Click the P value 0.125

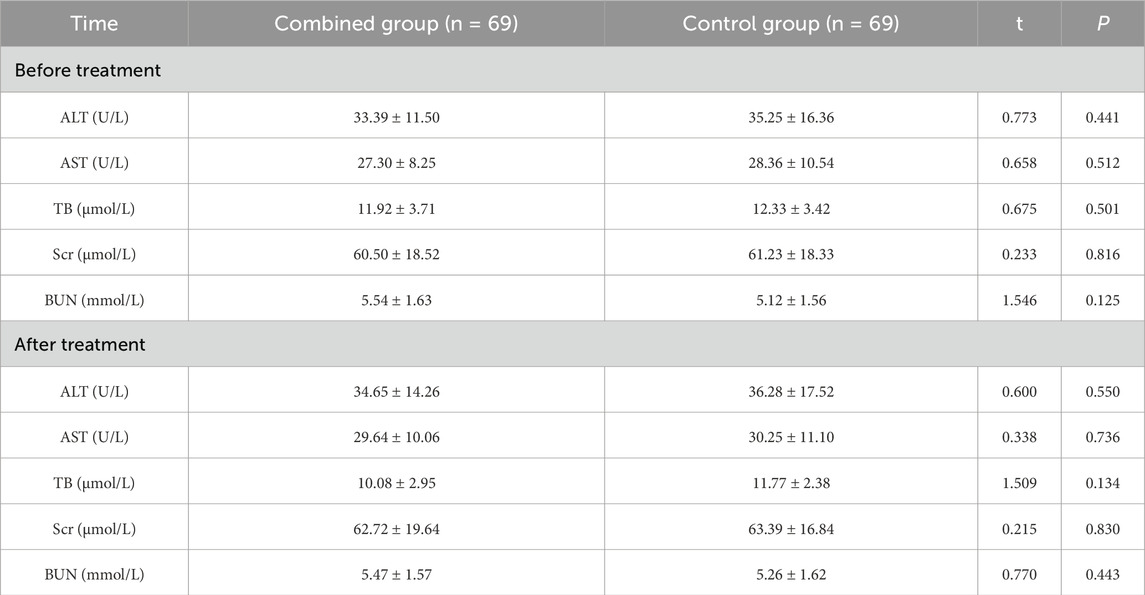[x=1103, y=300]
